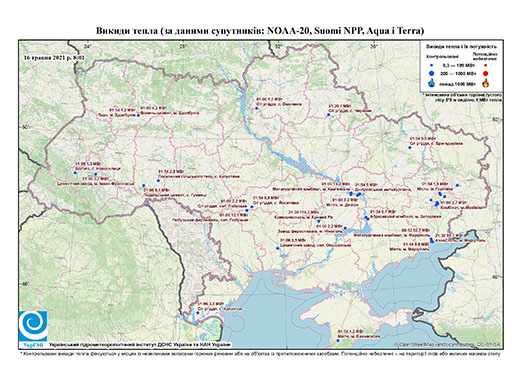The image size is (520, 368).
Task: Click the 'Волинь-цемент, м. Здолбунів' label
Action: [170, 113]
